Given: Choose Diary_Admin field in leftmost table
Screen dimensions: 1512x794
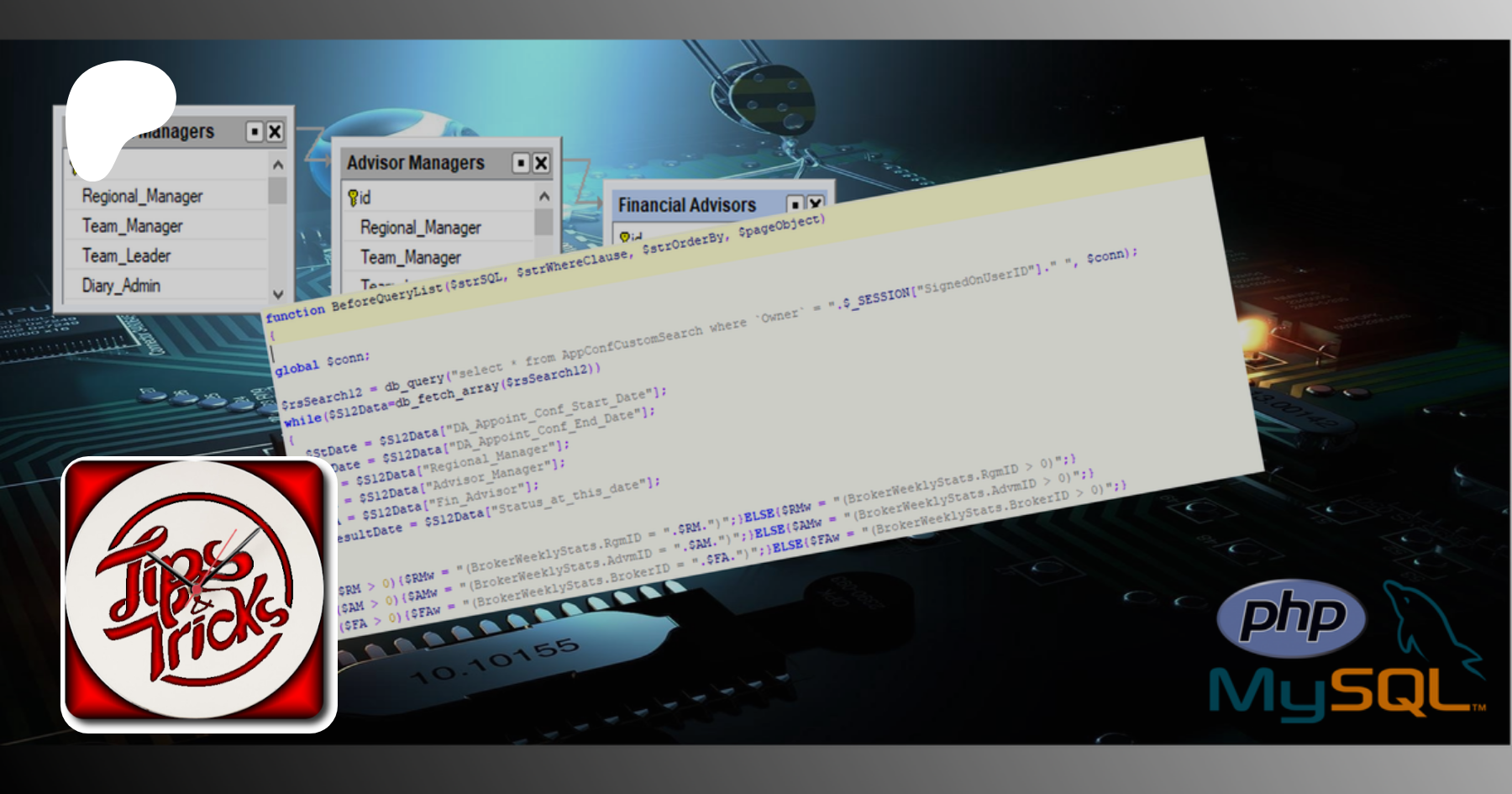Looking at the screenshot, I should [122, 286].
